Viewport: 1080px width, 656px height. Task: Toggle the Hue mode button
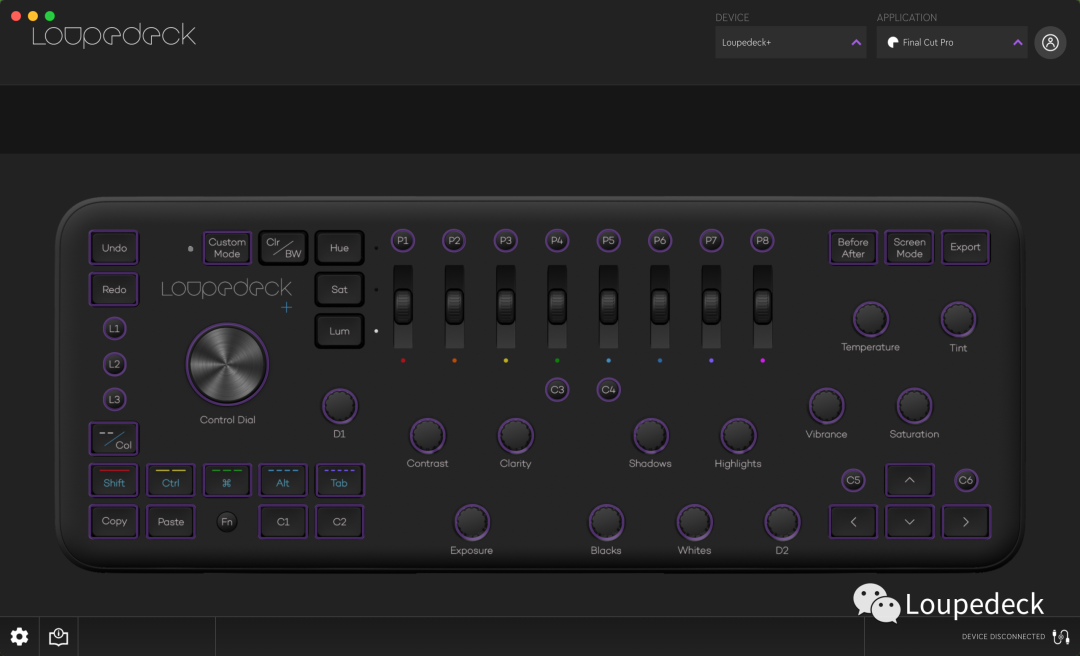[339, 248]
